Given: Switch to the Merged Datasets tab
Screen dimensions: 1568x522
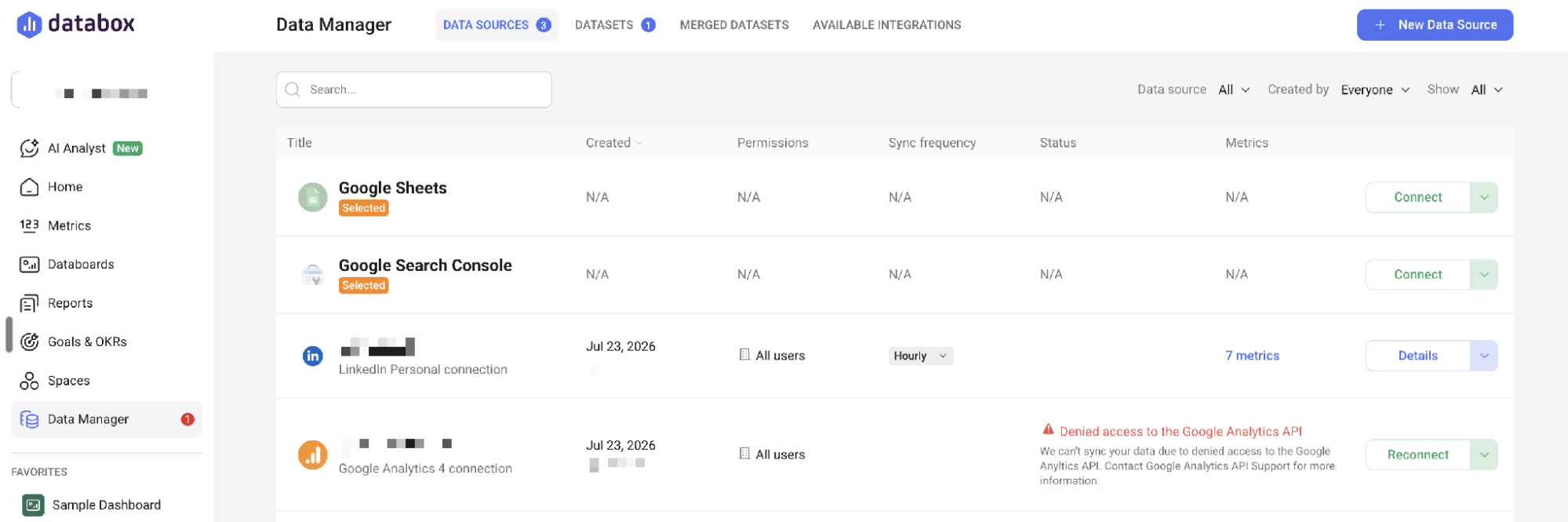Looking at the screenshot, I should click(734, 25).
